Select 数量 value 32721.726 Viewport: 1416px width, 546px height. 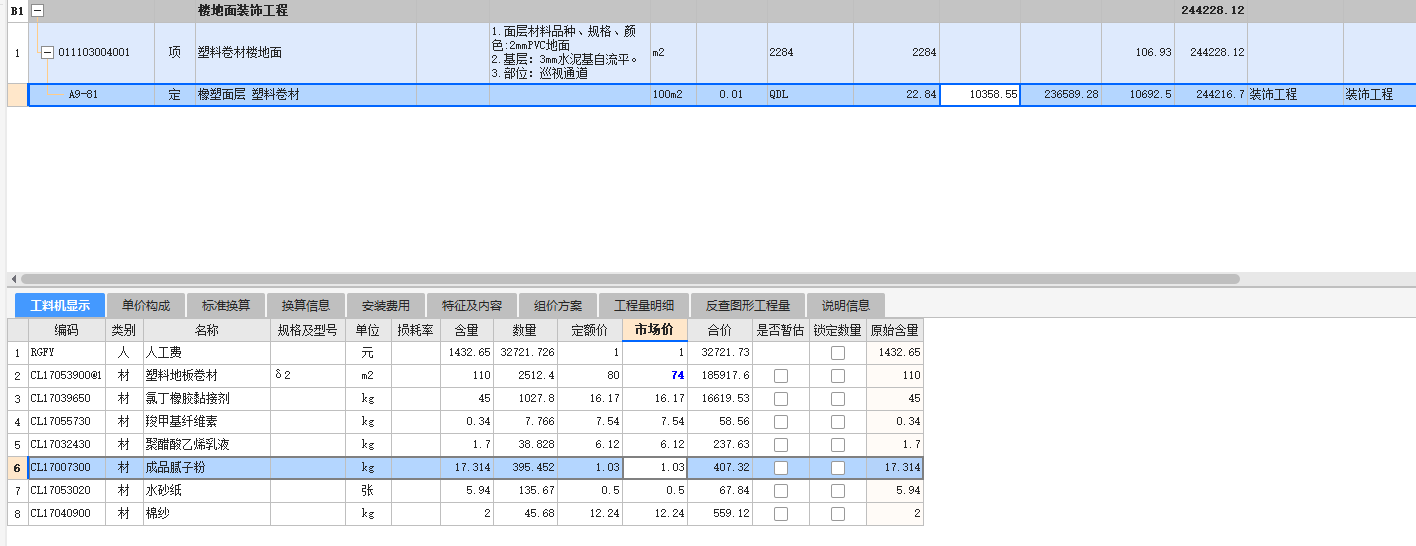(x=527, y=352)
